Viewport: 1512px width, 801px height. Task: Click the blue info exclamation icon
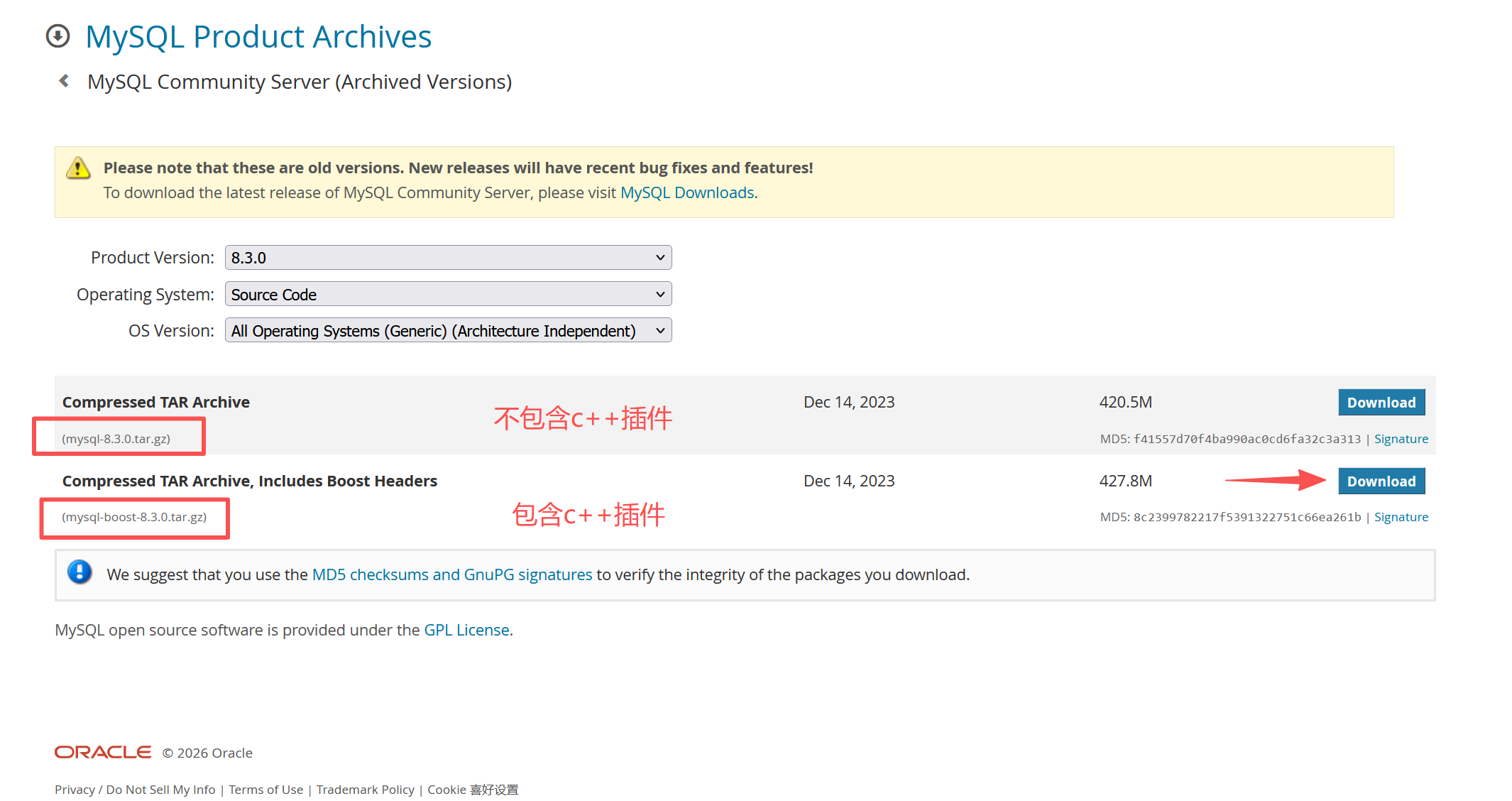(x=80, y=572)
